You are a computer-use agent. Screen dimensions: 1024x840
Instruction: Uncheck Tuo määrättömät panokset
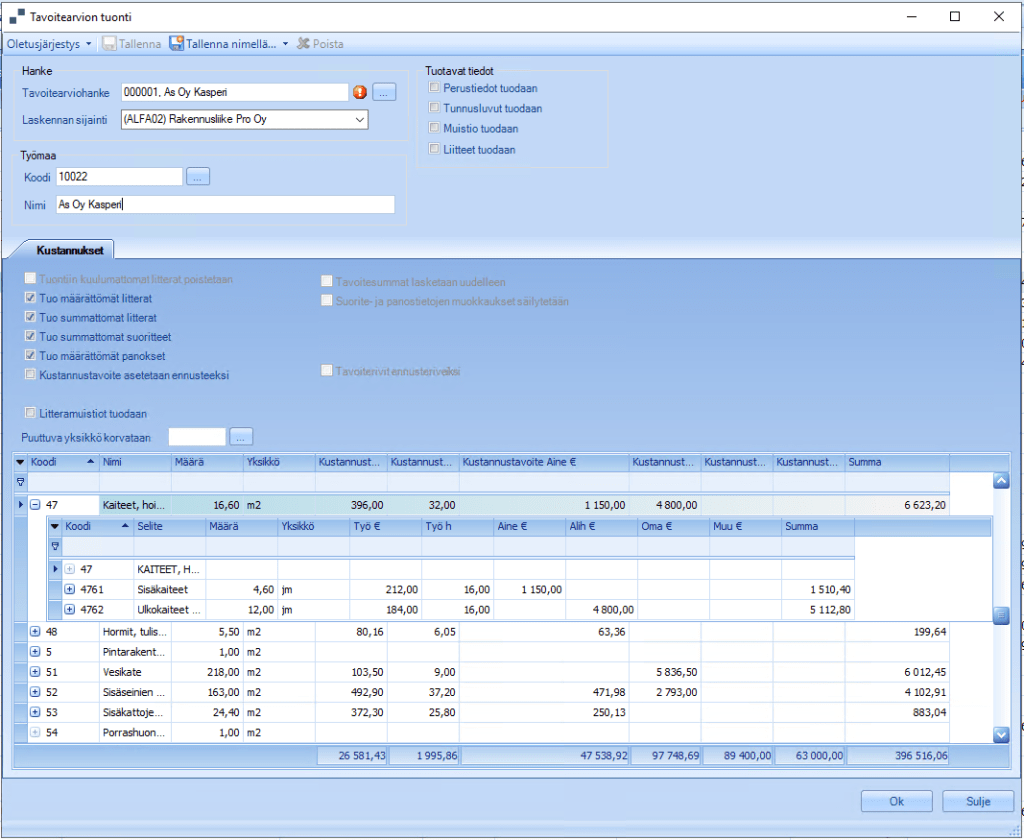coord(30,356)
